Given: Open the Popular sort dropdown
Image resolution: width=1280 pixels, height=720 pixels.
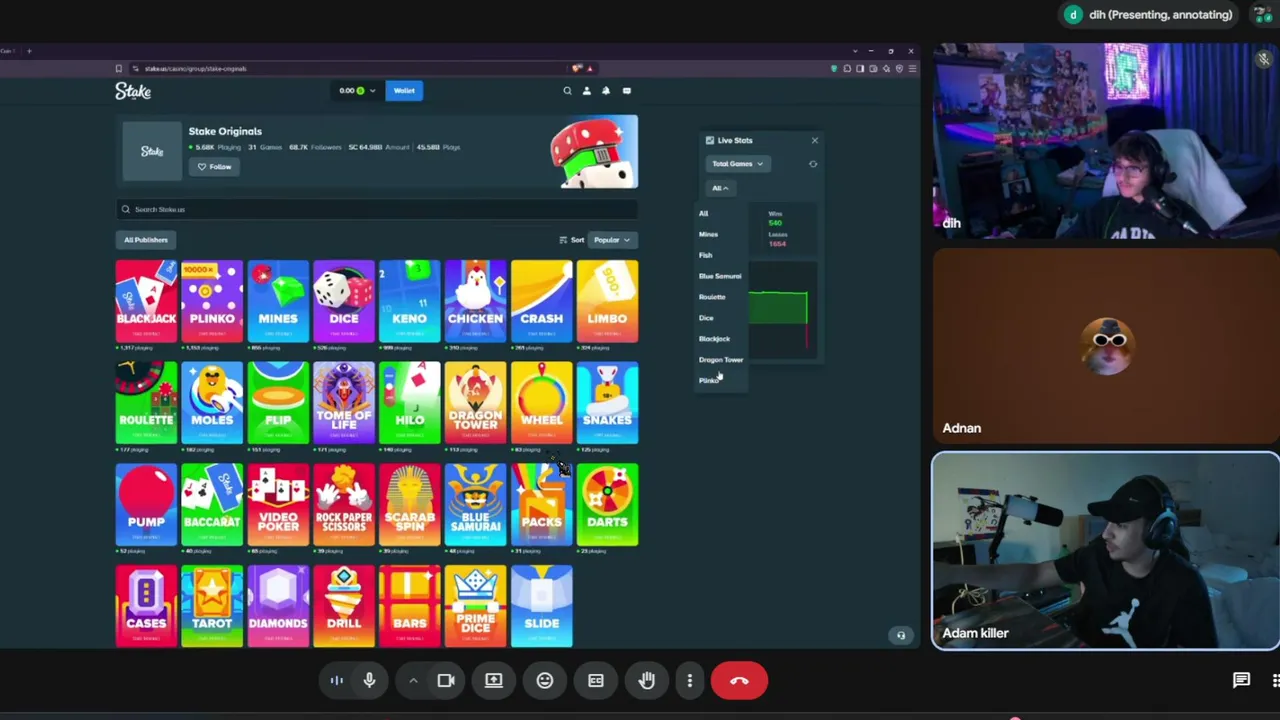Looking at the screenshot, I should click(611, 240).
